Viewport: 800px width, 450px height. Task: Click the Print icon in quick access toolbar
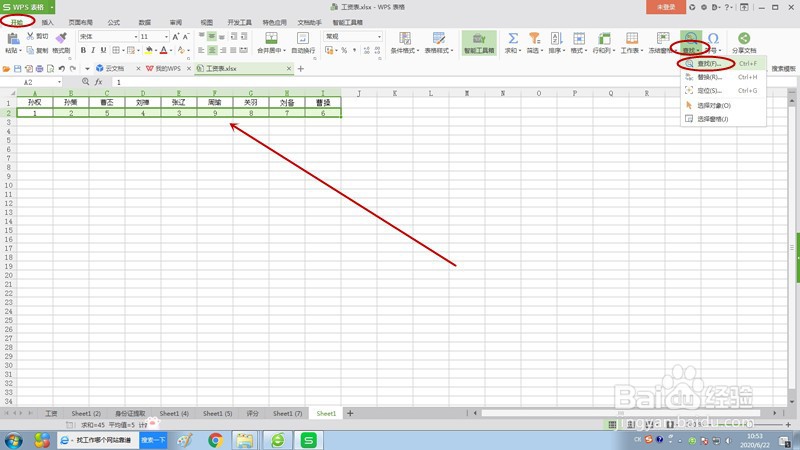tap(39, 68)
